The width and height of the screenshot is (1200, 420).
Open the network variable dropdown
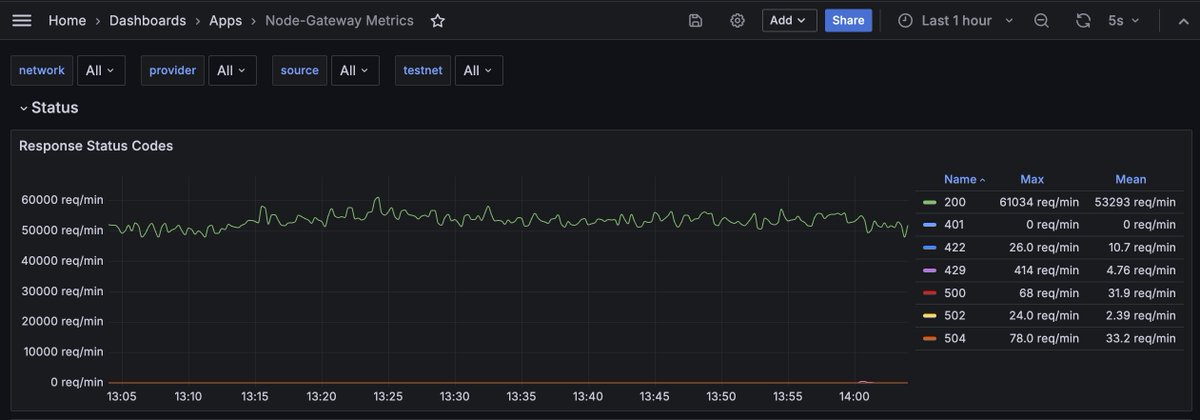[101, 70]
